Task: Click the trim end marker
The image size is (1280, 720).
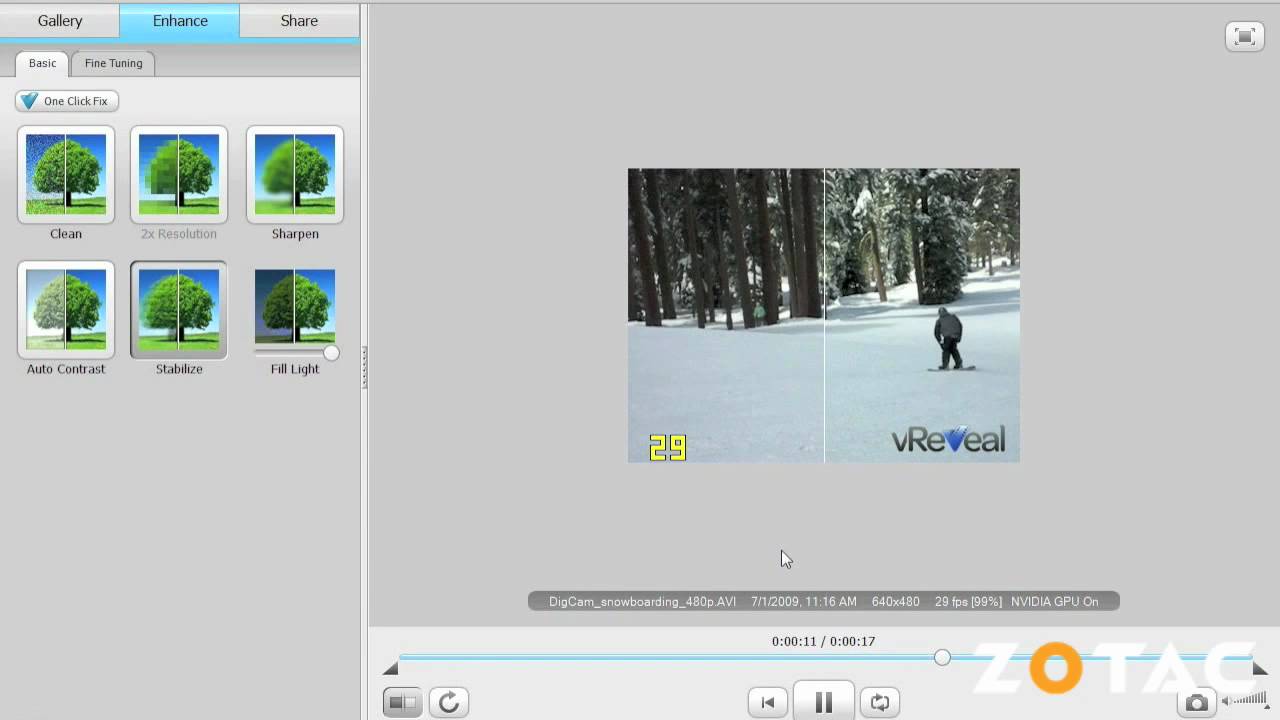Action: click(x=1260, y=669)
